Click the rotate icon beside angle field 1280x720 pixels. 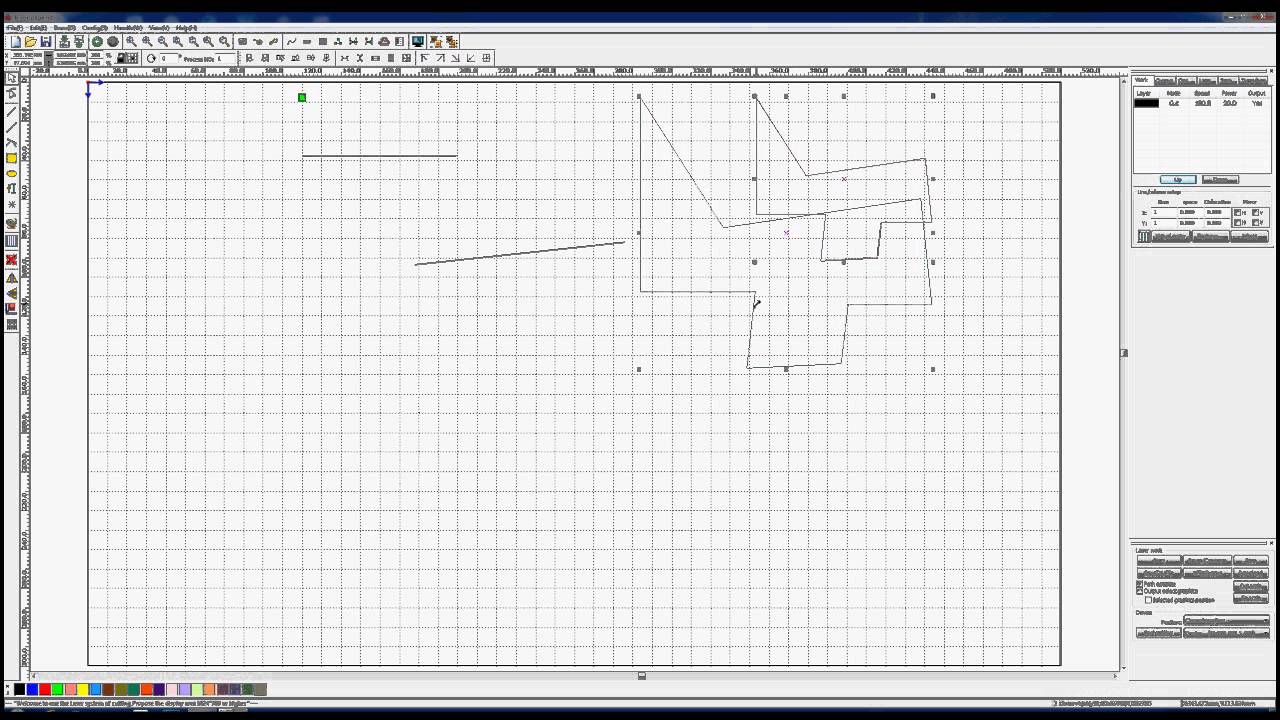(151, 58)
